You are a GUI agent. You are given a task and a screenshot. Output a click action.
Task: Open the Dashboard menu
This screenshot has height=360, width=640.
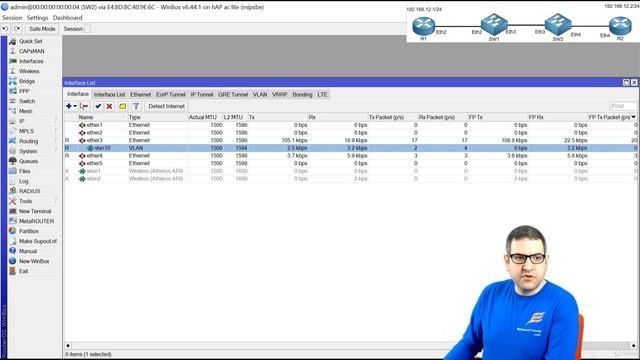tap(67, 18)
